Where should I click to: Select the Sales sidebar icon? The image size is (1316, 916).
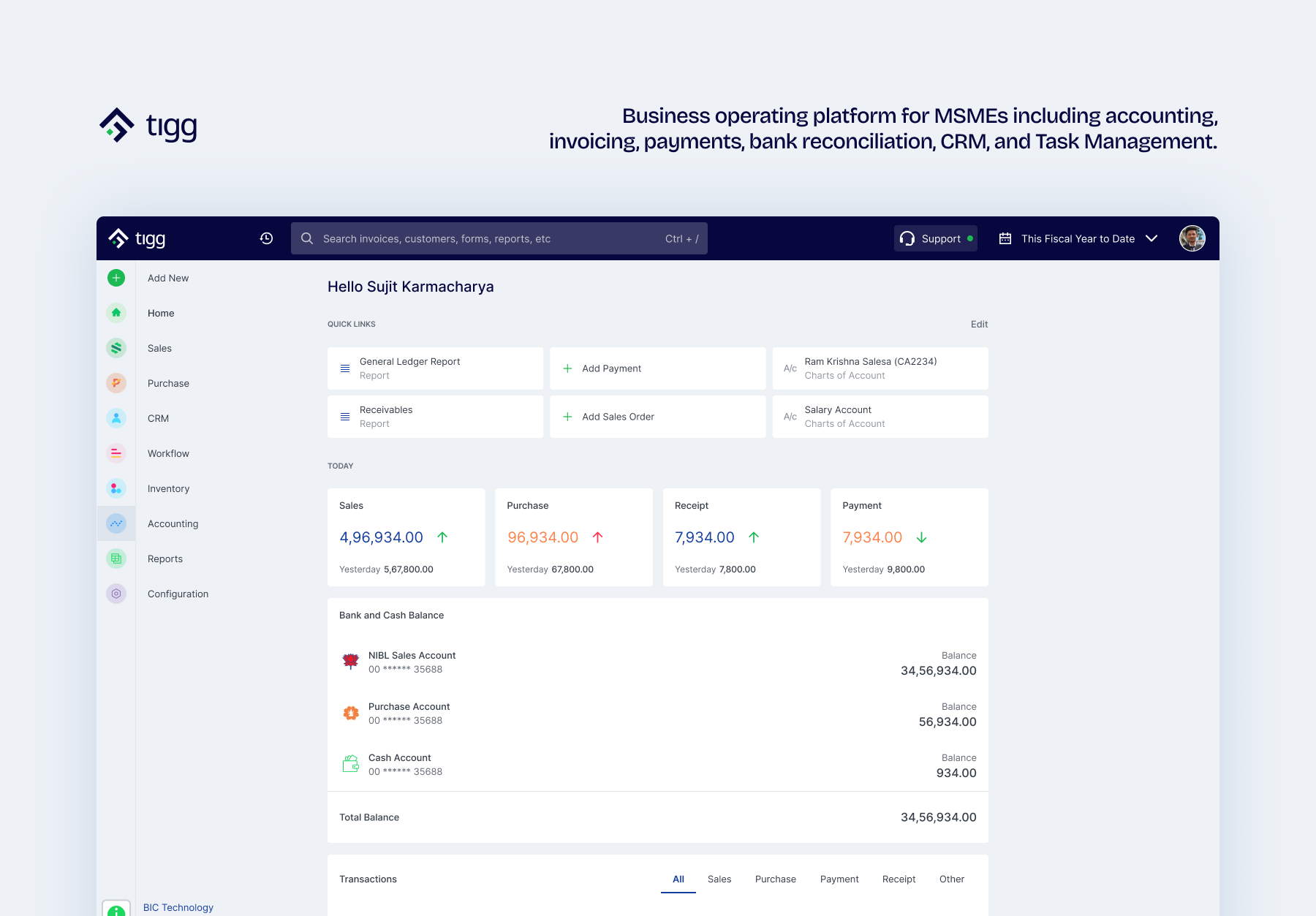click(116, 348)
